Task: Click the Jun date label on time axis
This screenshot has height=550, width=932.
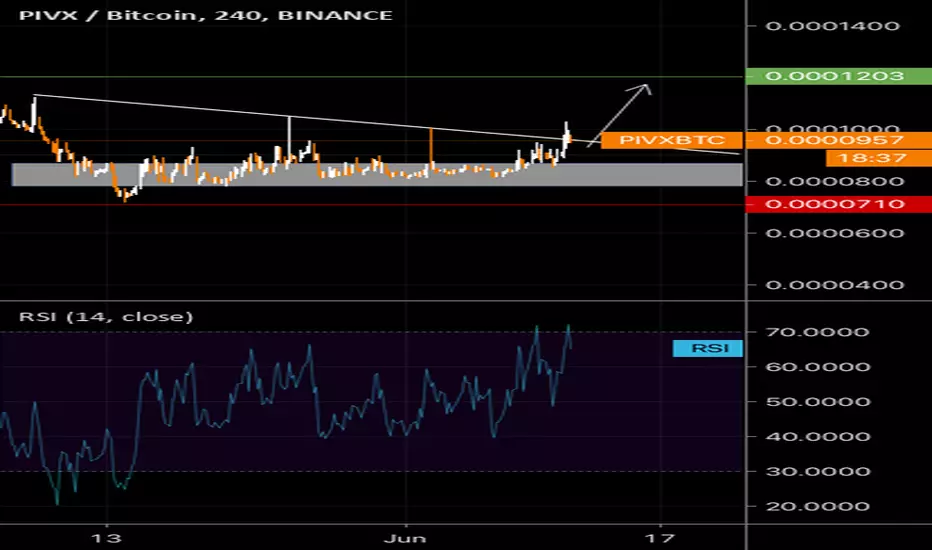Action: click(x=405, y=539)
